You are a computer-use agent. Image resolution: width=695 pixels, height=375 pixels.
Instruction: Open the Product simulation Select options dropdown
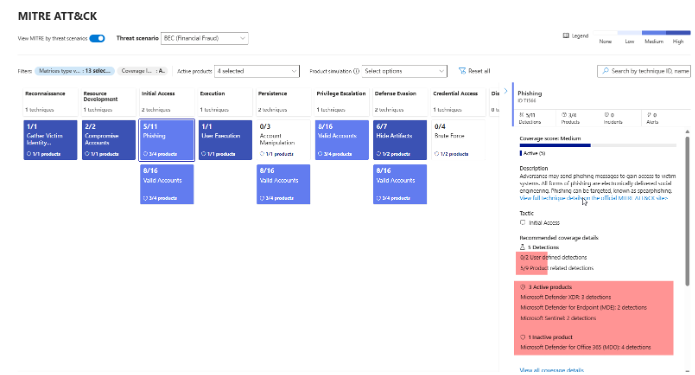click(x=404, y=71)
